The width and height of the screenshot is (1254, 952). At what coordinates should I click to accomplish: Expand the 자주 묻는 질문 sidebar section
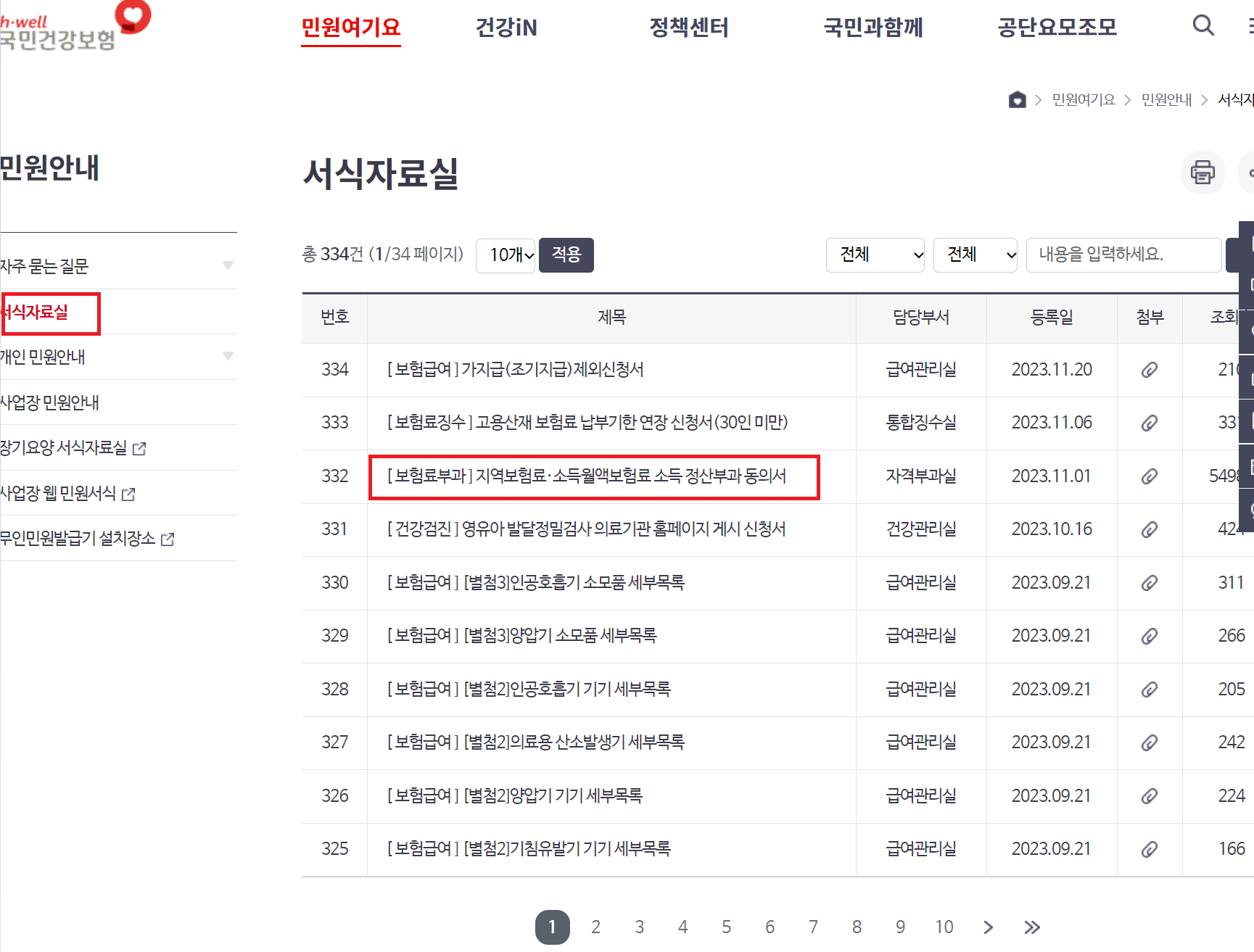[x=228, y=265]
